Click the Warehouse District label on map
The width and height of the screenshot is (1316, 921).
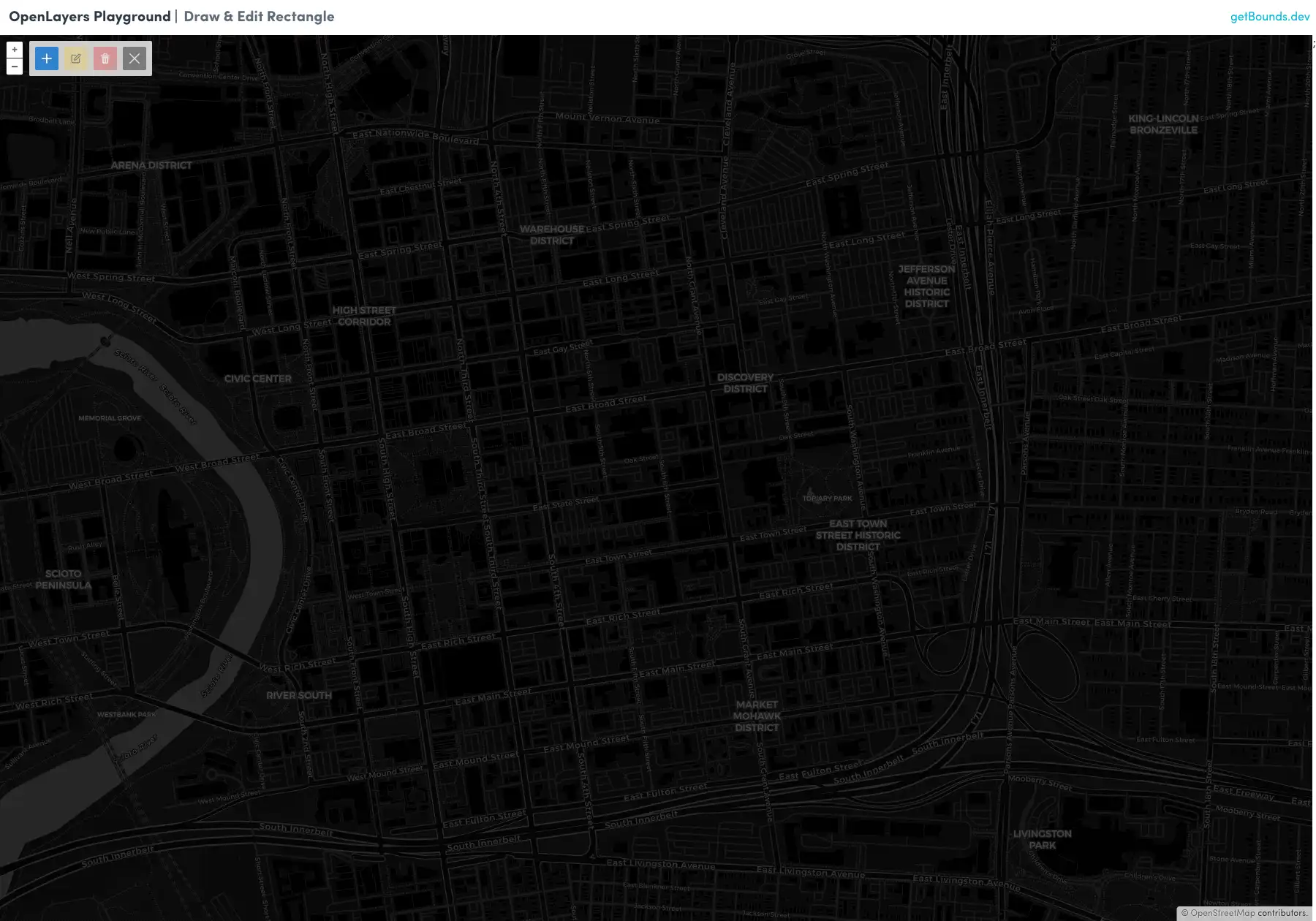pyautogui.click(x=552, y=235)
